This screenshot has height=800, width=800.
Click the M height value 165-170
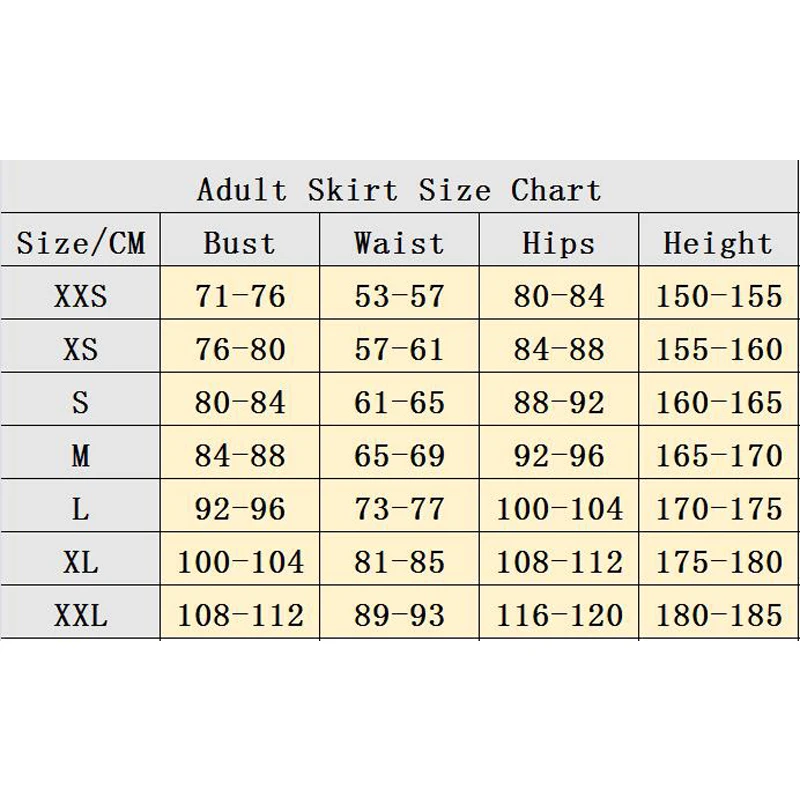tap(718, 456)
